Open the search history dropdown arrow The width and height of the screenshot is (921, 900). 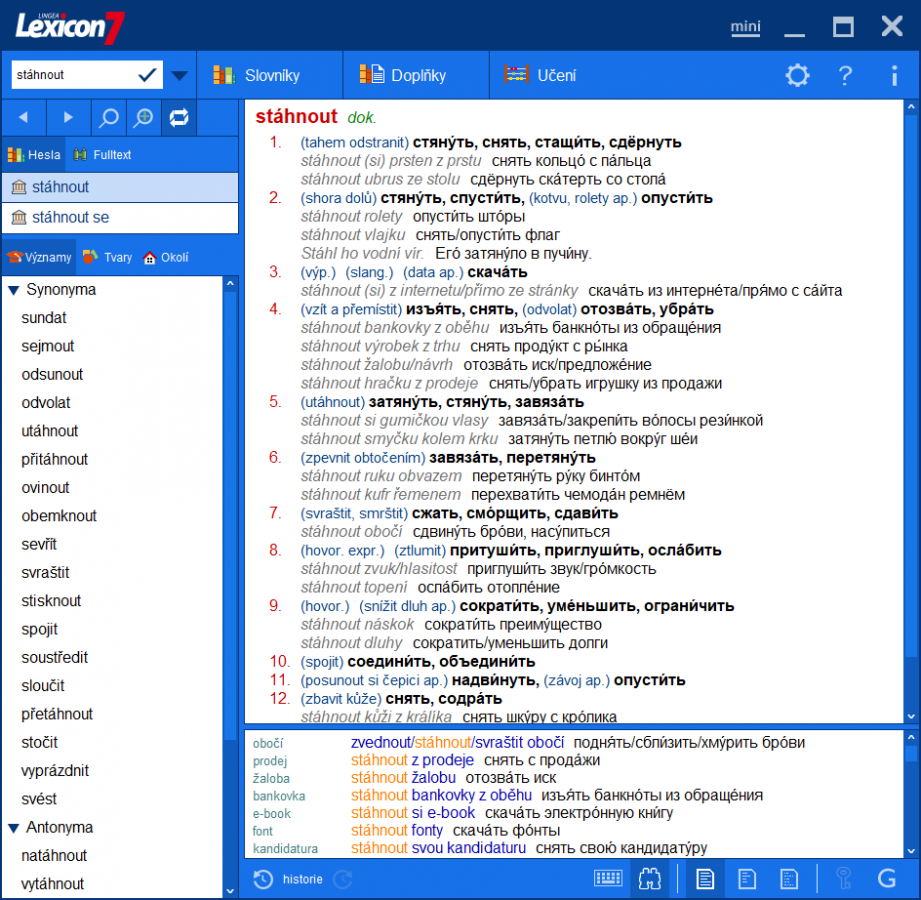179,74
